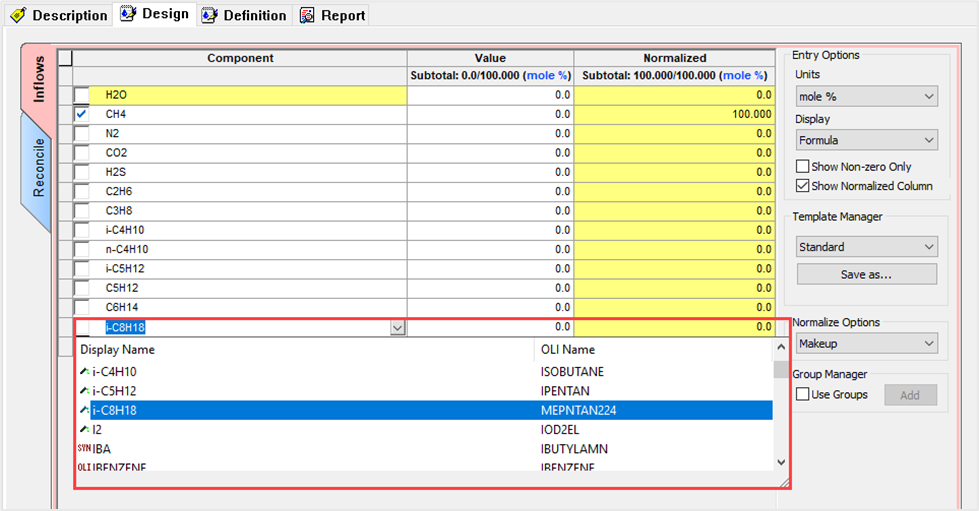The image size is (979, 511).
Task: Expand the Normalize Options Makeup dropdown
Action: [x=866, y=344]
